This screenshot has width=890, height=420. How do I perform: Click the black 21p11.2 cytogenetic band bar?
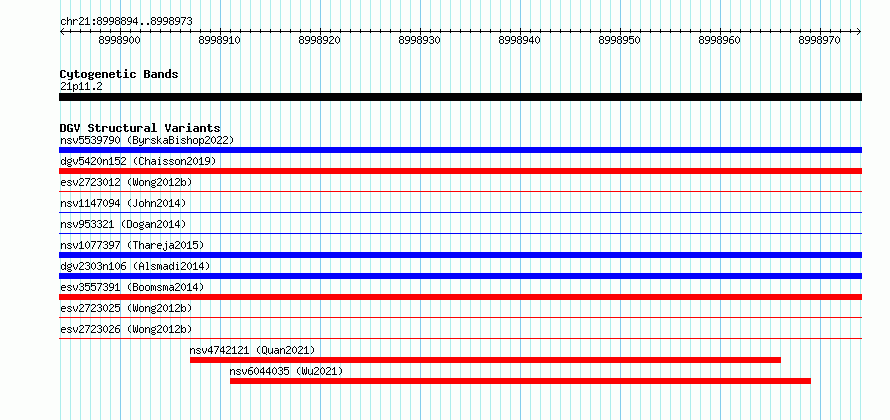[460, 97]
